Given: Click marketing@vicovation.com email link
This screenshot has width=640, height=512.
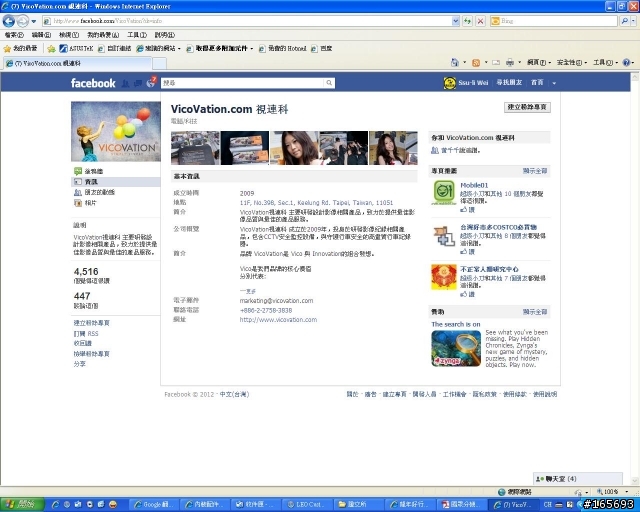Looking at the screenshot, I should (x=276, y=301).
